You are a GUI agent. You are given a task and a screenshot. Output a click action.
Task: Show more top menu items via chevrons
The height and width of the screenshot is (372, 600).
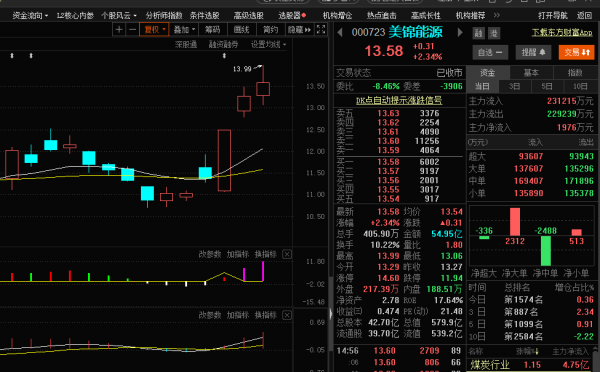pyautogui.click(x=497, y=15)
